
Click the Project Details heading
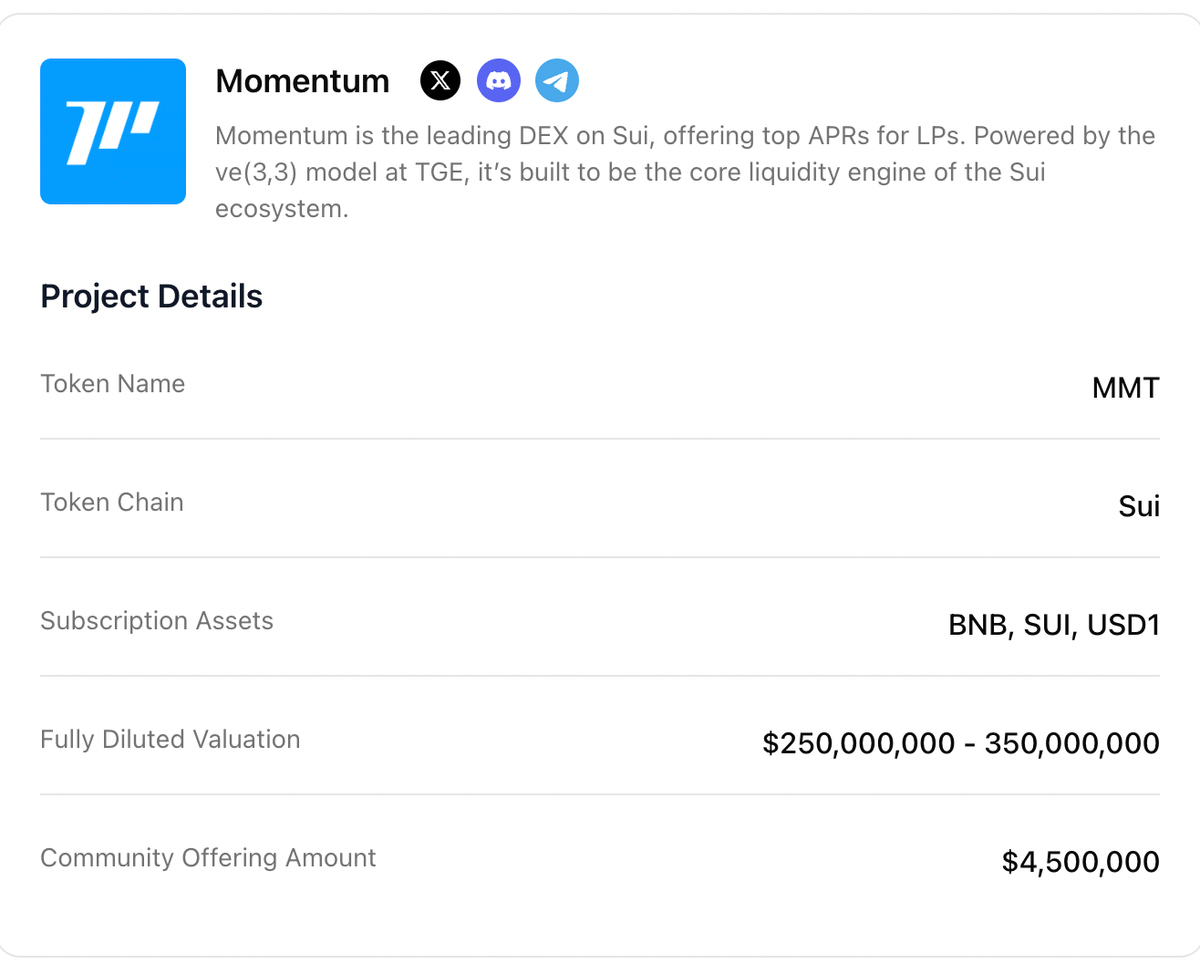(151, 296)
